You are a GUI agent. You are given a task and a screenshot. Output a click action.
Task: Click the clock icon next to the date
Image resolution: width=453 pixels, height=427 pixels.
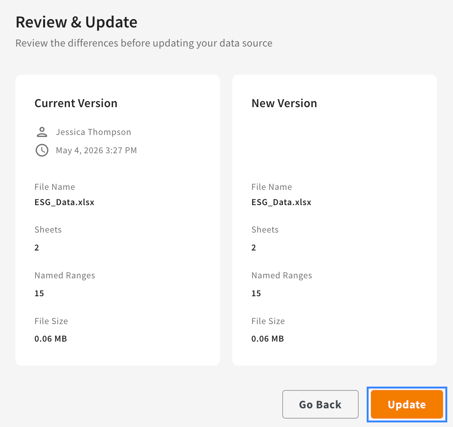42,150
